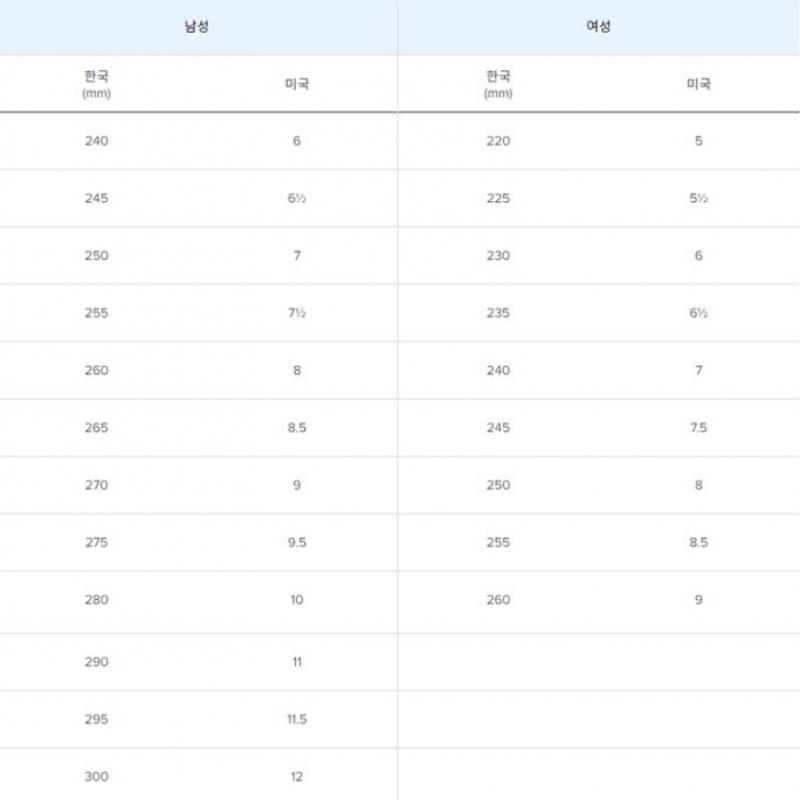Click the 남성 column group header
This screenshot has height=800, width=800.
197,26
